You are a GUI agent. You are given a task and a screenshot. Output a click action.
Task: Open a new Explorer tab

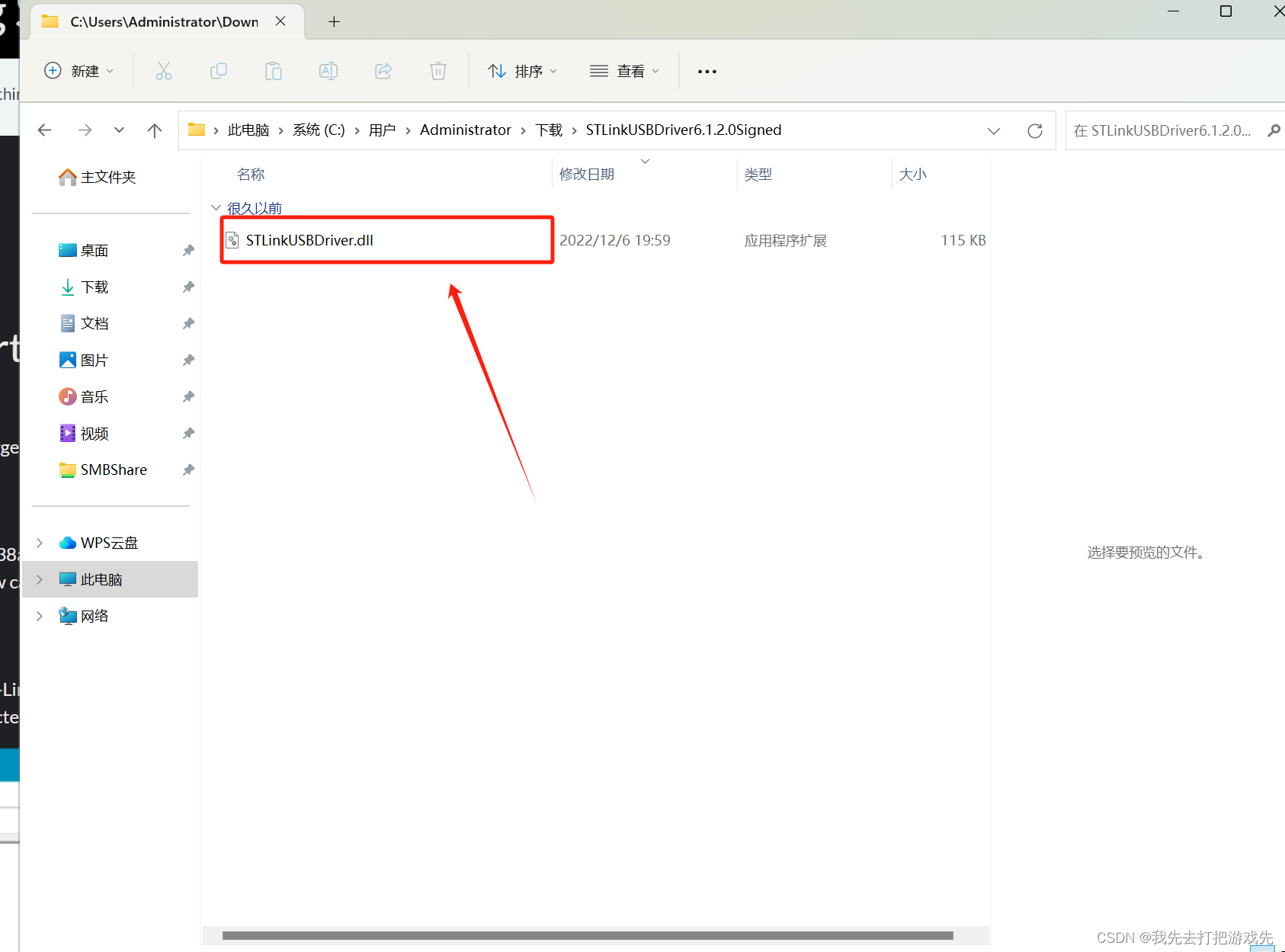(334, 21)
